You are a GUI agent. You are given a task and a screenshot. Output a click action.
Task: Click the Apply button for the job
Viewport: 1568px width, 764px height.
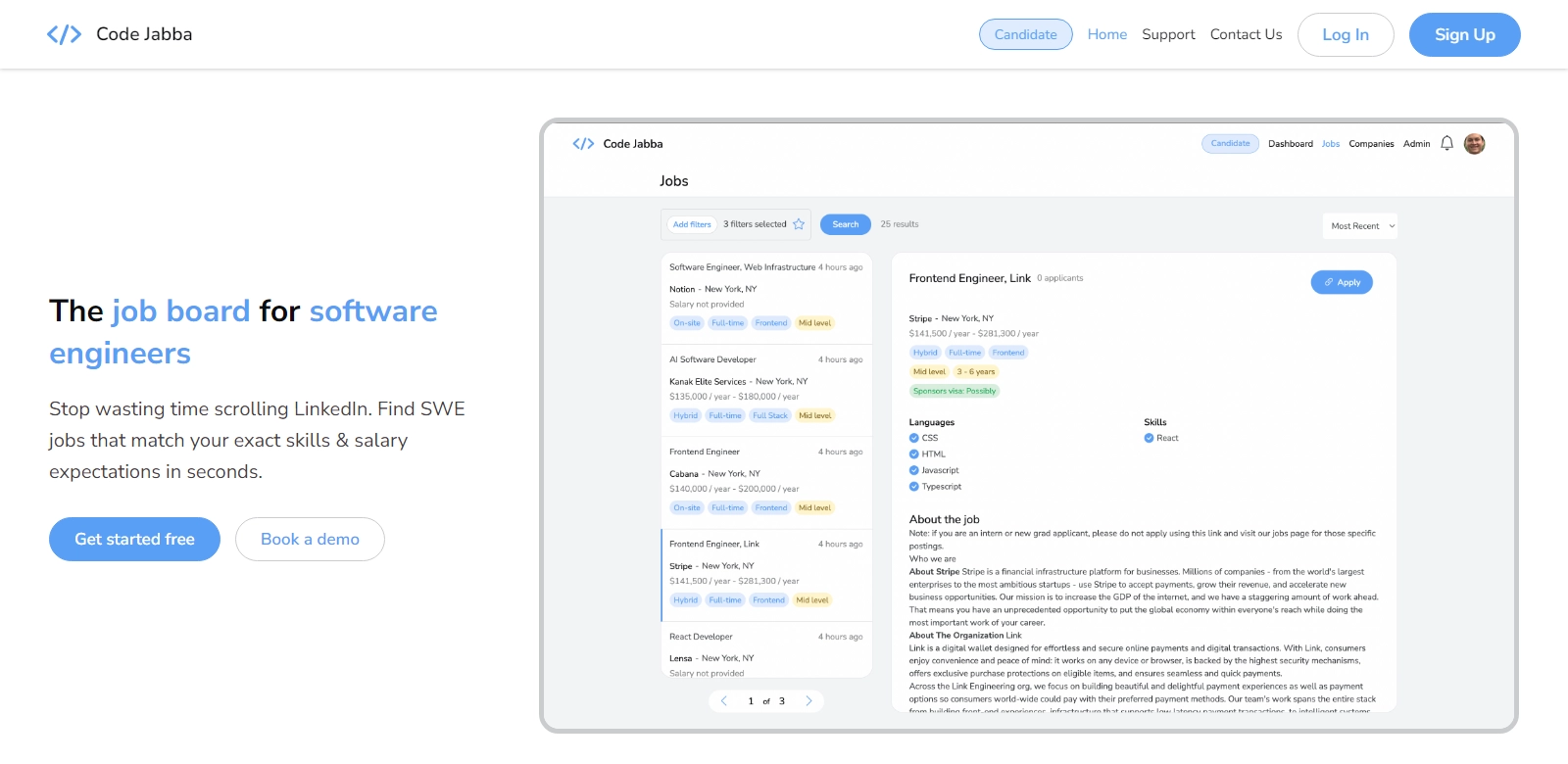[x=1342, y=282]
